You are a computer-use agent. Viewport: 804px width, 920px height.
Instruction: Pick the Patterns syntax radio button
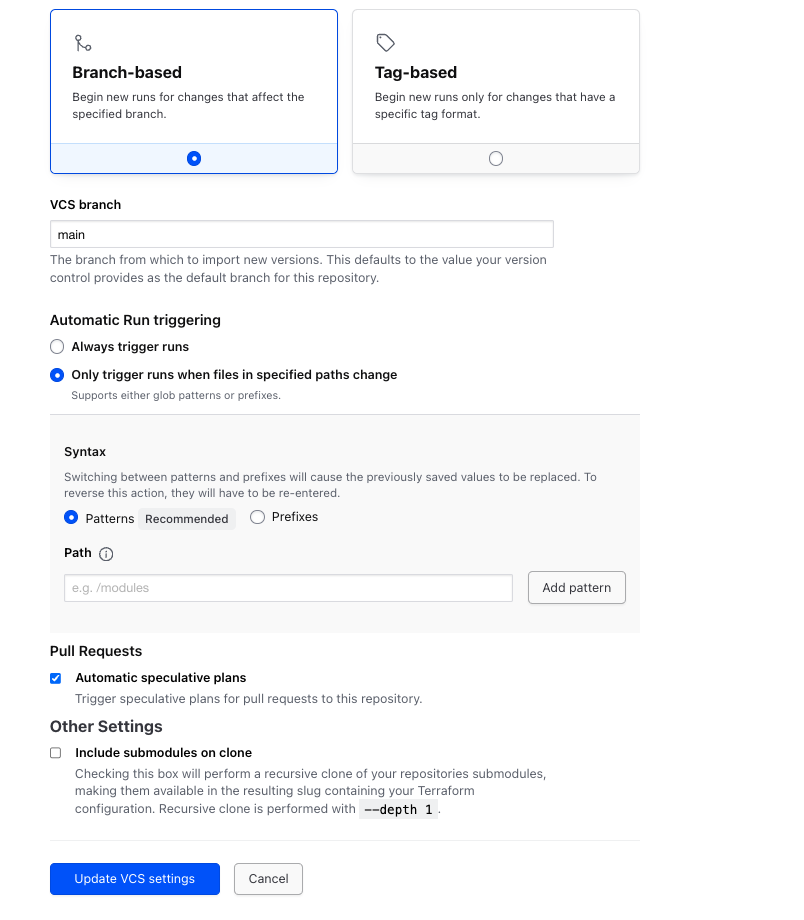click(71, 518)
